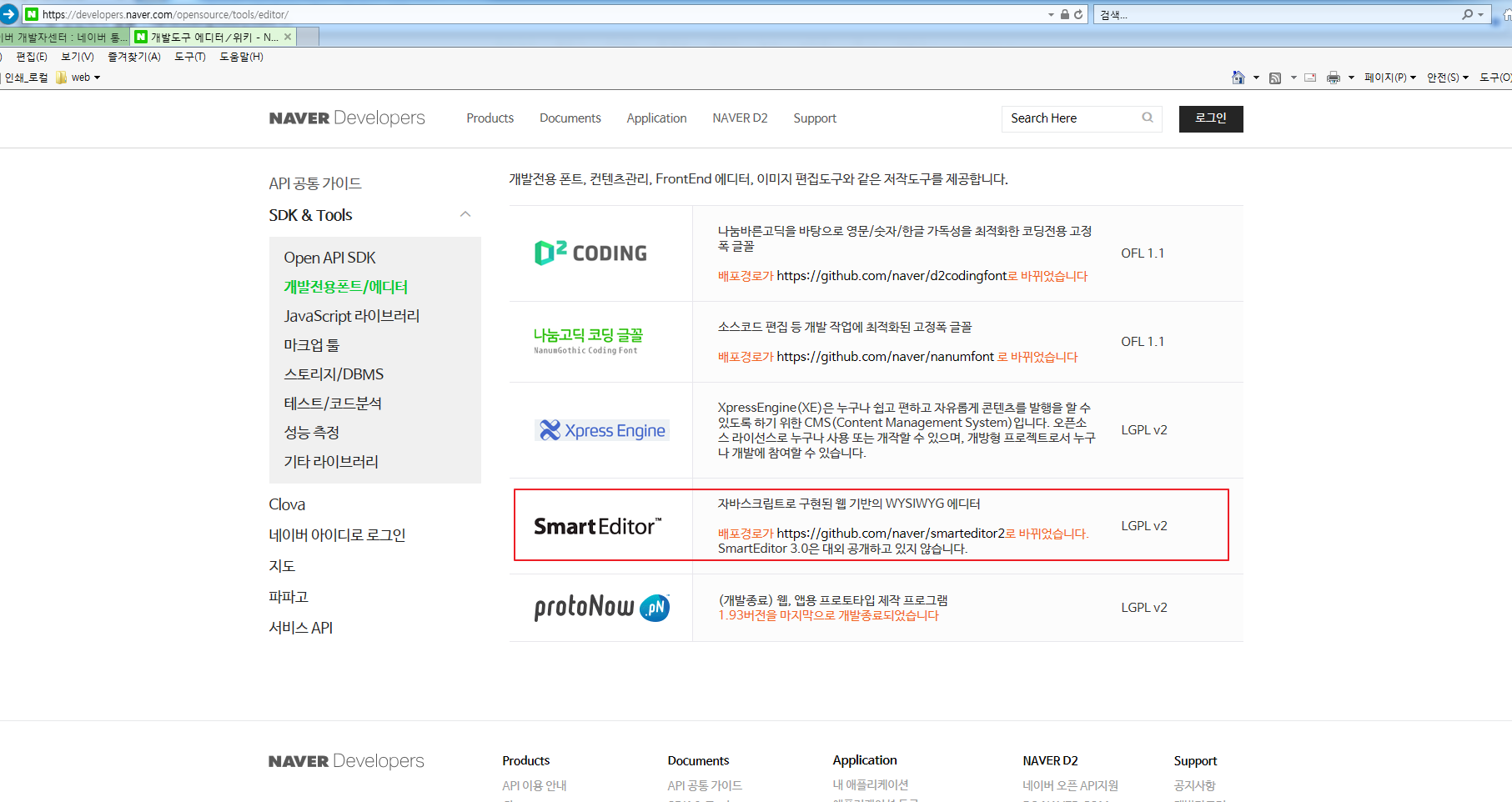Open the 안전(S) dropdown menu
The width and height of the screenshot is (1512, 802).
tap(1447, 78)
